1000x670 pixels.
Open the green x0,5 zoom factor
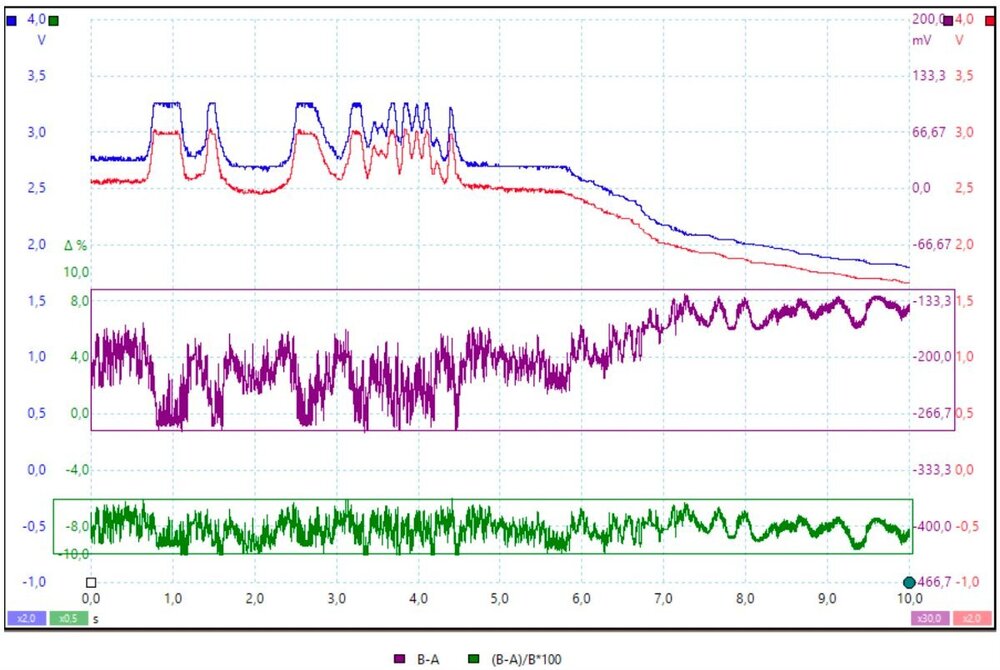pyautogui.click(x=65, y=619)
